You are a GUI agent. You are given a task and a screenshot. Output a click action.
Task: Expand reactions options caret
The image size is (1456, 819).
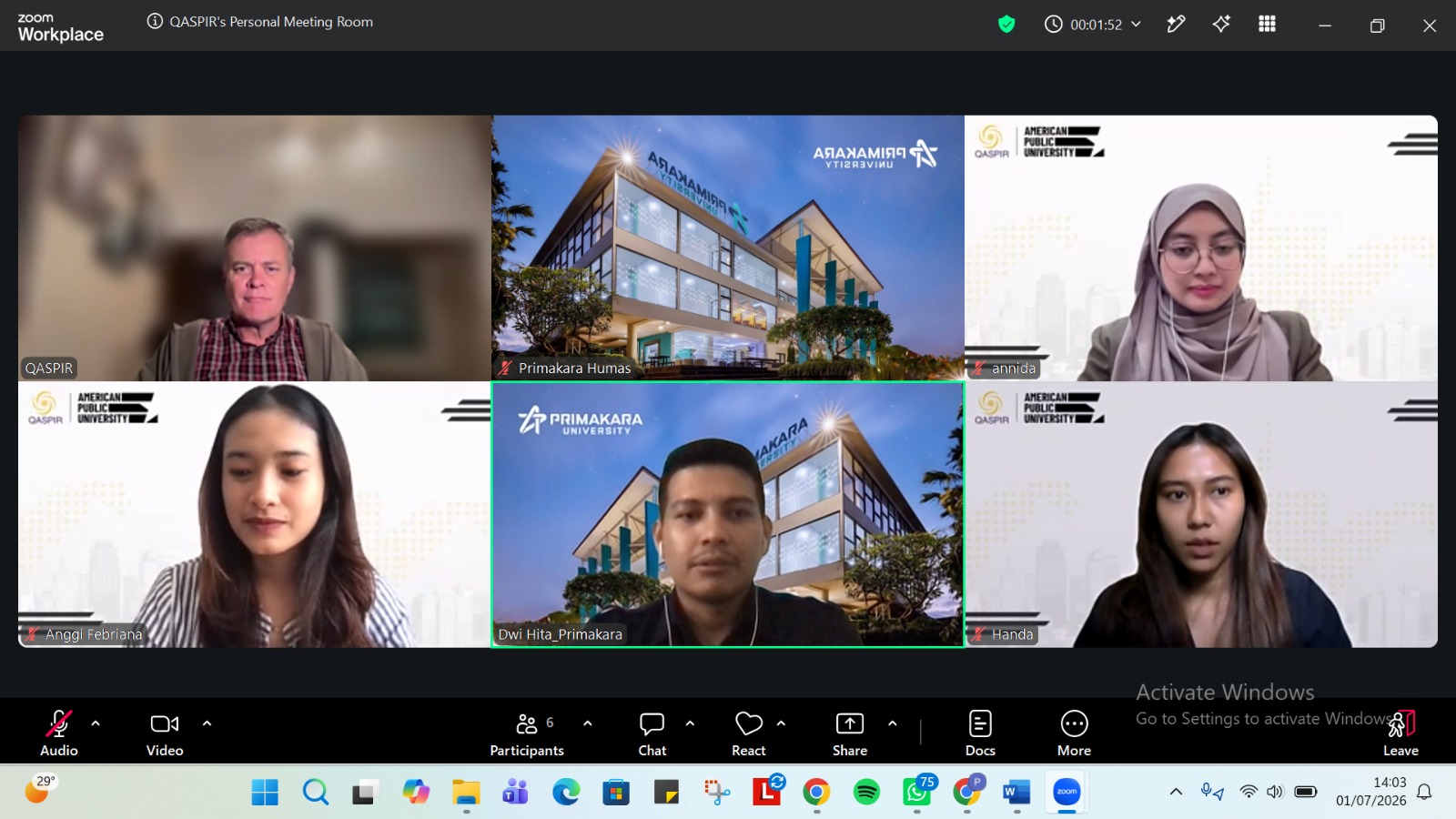(x=781, y=723)
